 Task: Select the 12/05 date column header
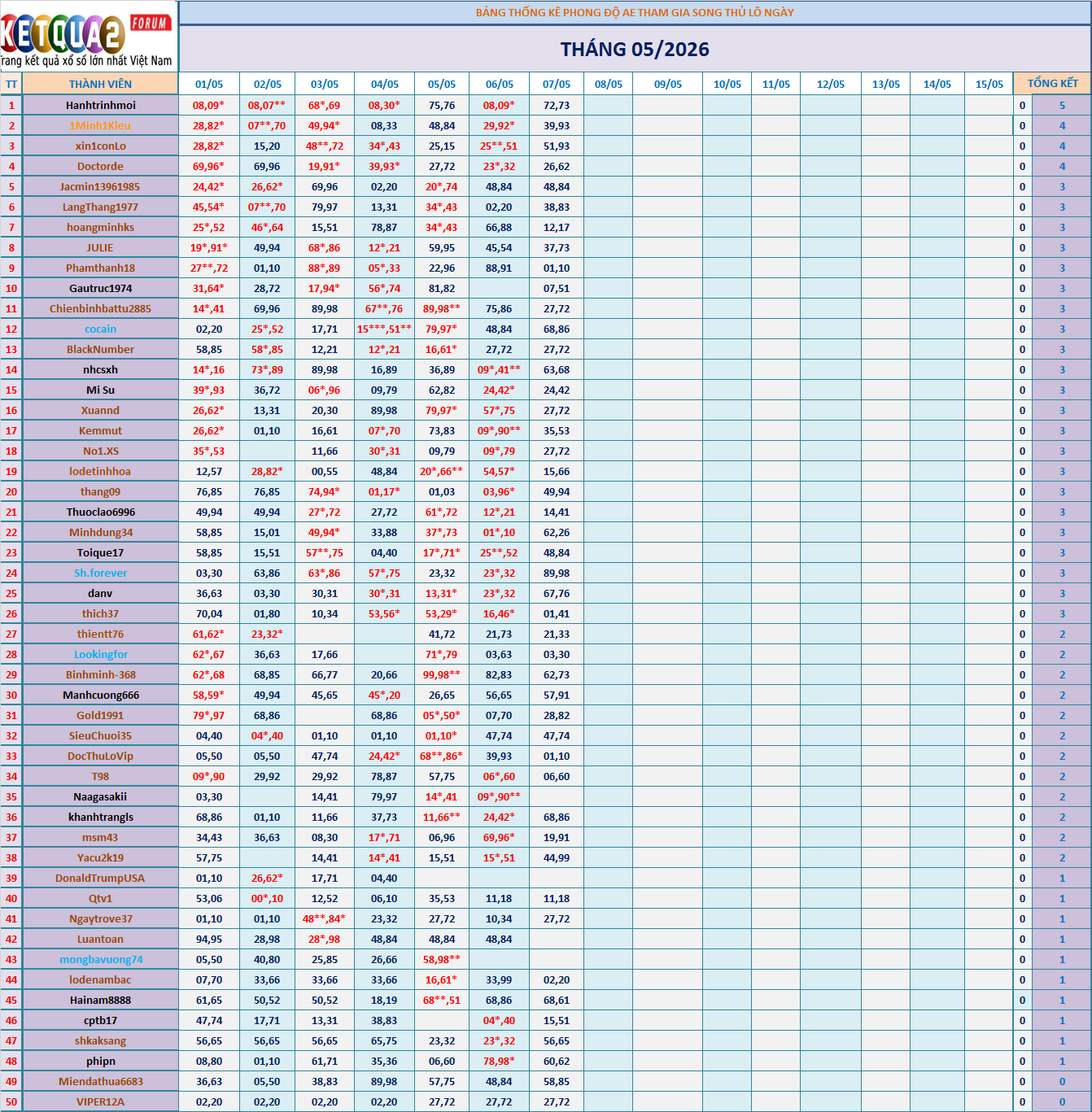(831, 84)
